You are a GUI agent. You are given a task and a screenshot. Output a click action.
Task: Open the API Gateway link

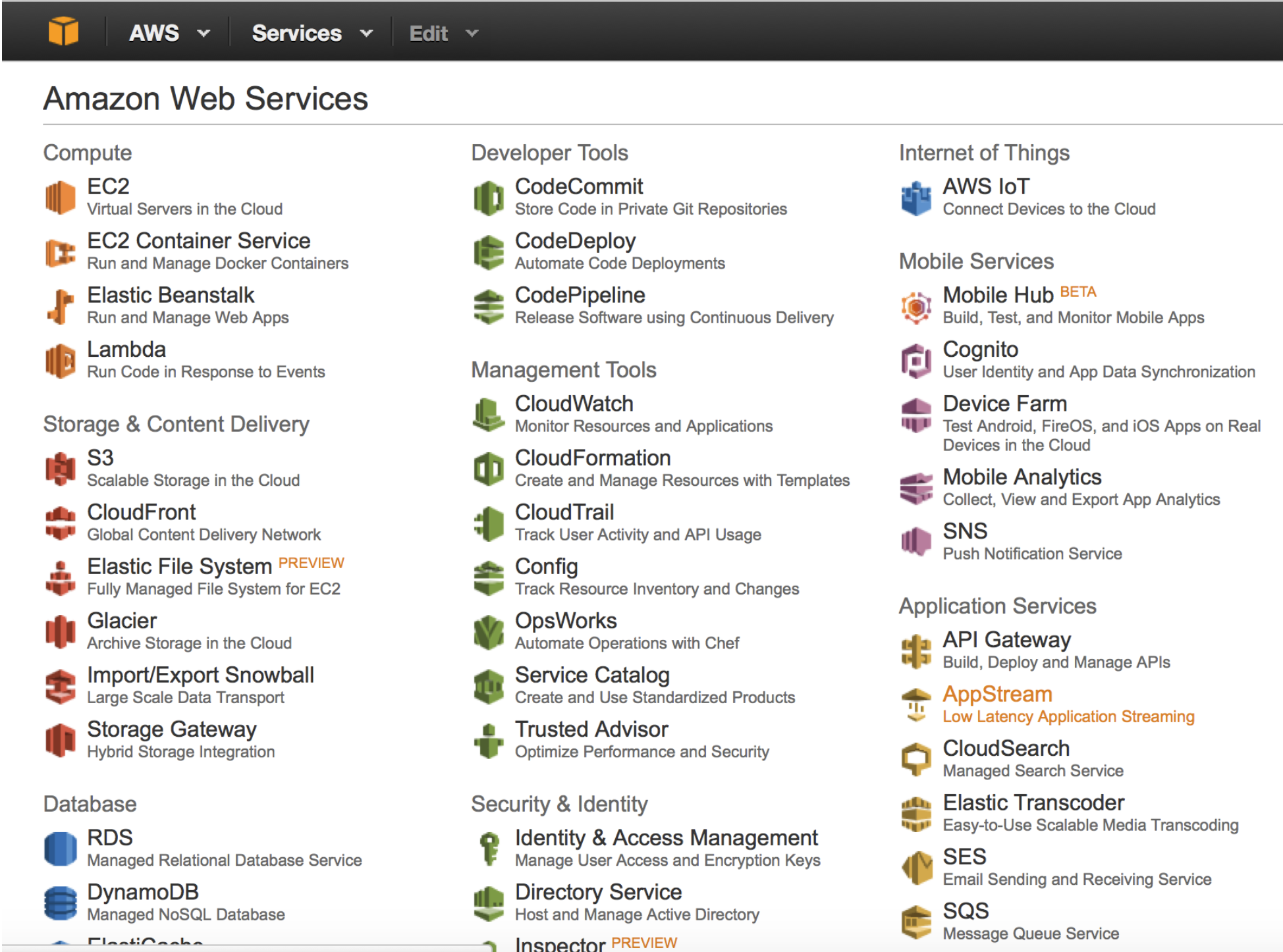tap(1006, 639)
